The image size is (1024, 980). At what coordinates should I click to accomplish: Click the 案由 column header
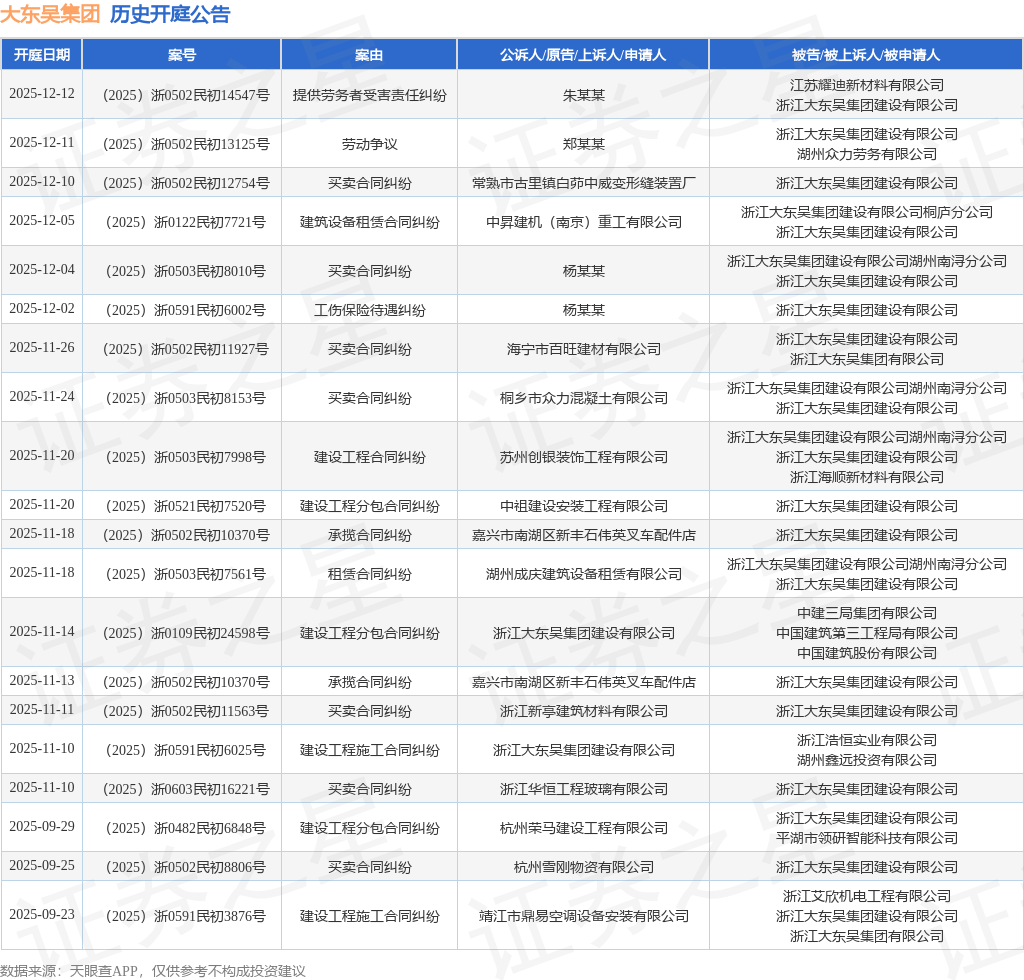coord(369,55)
